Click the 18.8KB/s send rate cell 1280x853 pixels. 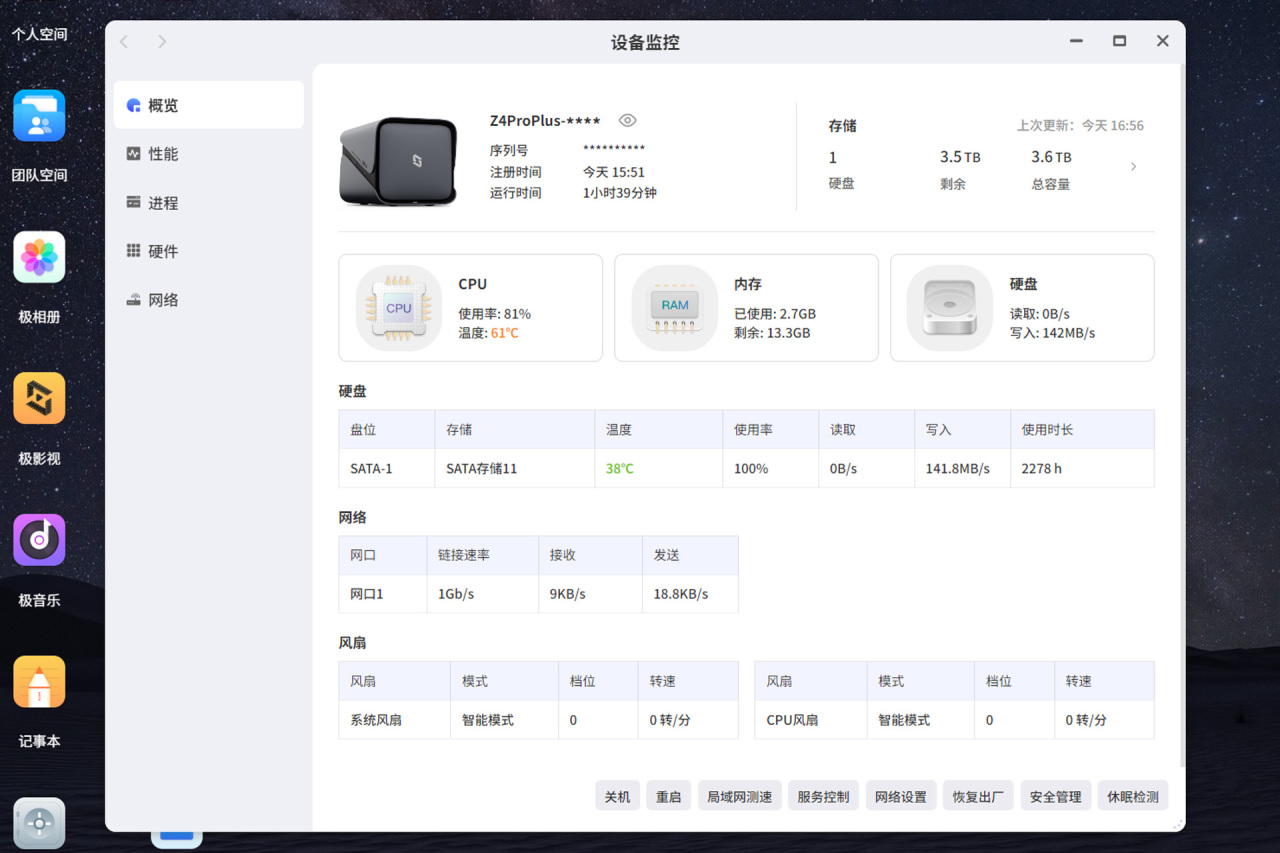point(690,594)
